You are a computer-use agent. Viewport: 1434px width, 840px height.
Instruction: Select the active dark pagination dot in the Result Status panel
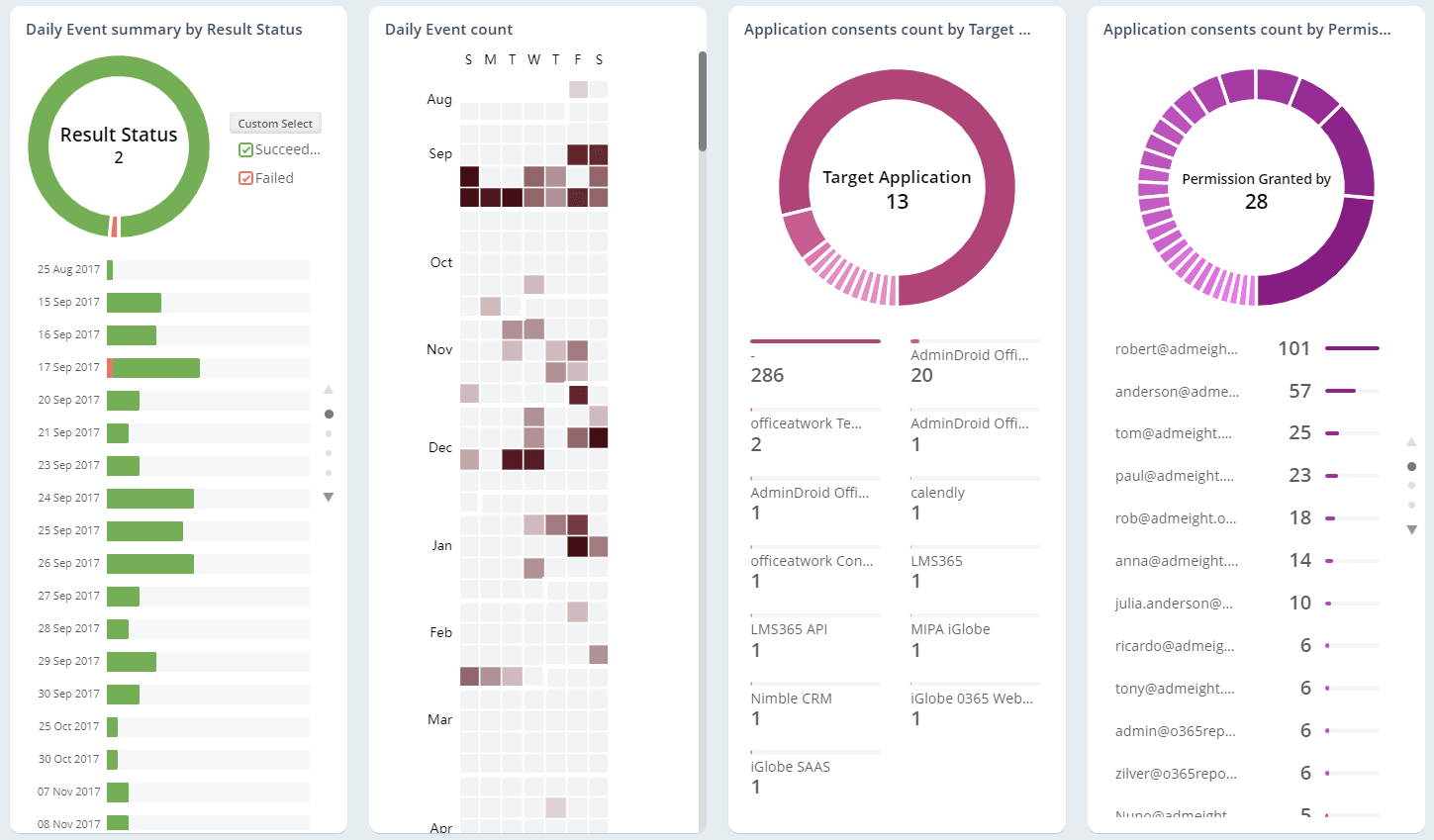click(x=330, y=414)
